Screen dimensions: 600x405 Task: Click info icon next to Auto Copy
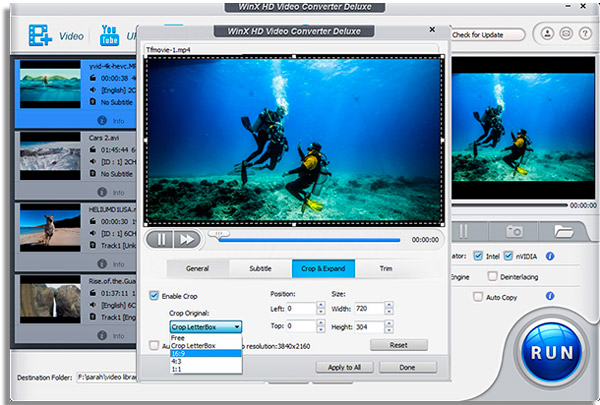pyautogui.click(x=550, y=296)
